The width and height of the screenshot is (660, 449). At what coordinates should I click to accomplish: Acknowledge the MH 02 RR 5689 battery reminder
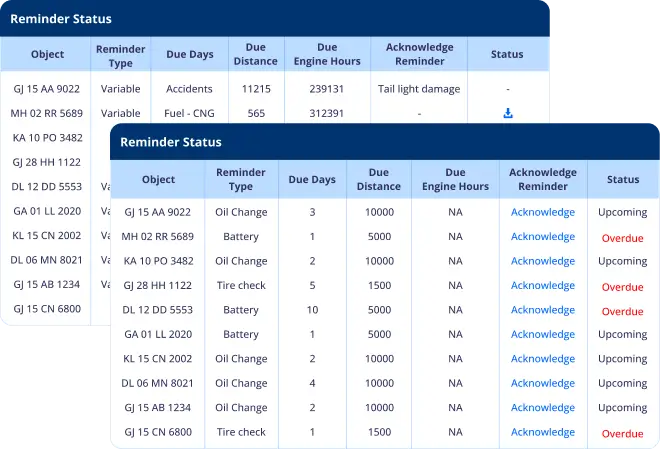pos(543,237)
